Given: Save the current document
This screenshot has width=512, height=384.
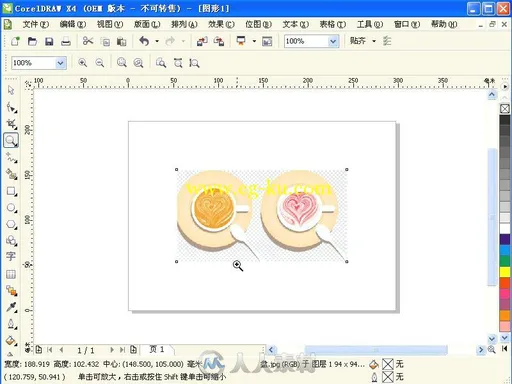Looking at the screenshot, I should pos(49,41).
